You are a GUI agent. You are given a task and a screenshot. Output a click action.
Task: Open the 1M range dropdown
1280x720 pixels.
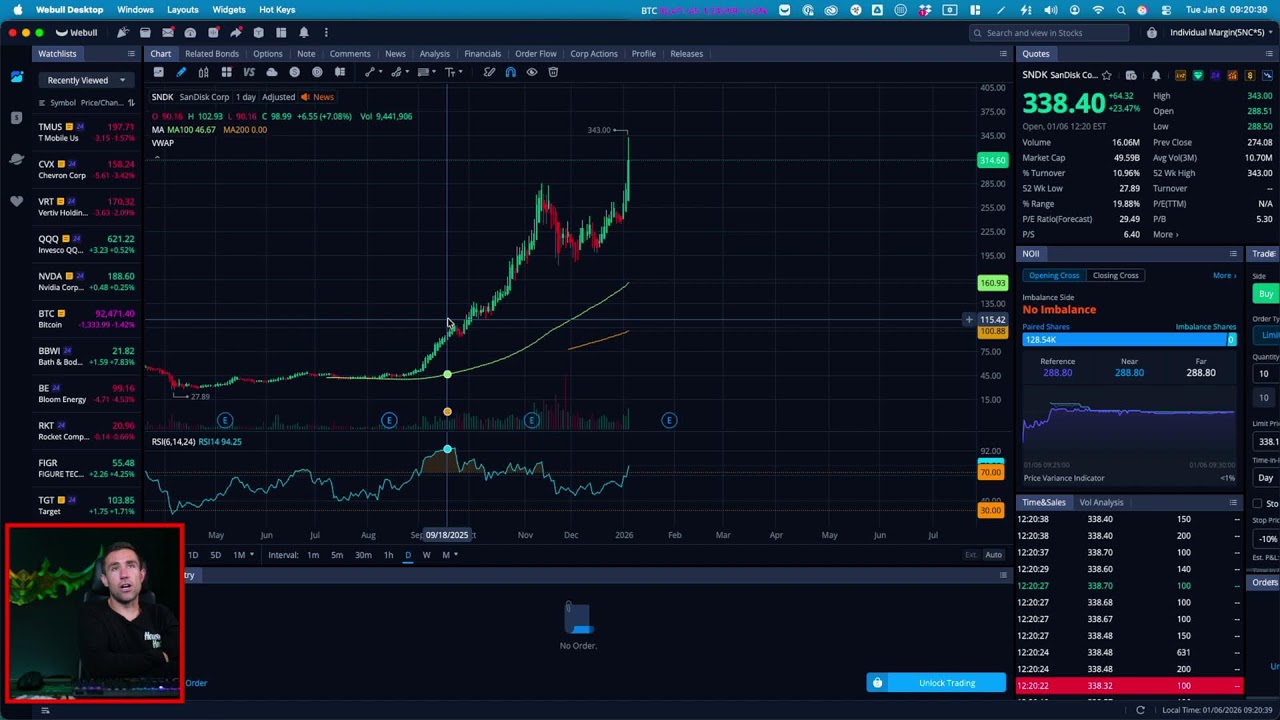242,555
